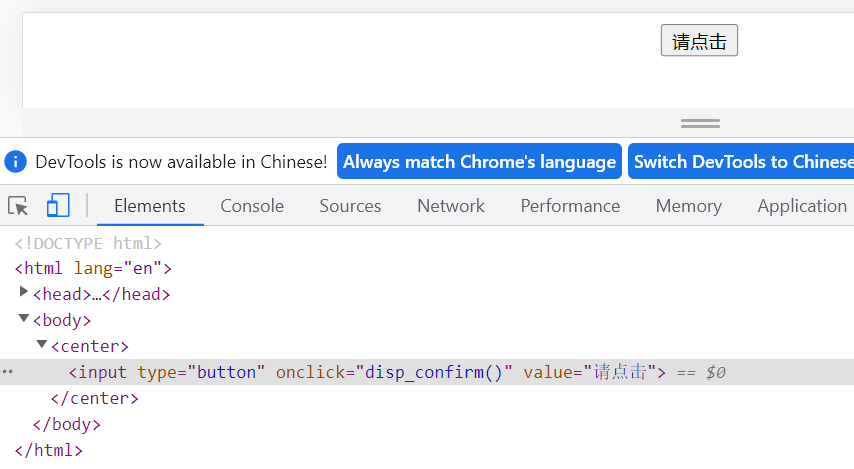Open the Sources tab

pos(350,206)
